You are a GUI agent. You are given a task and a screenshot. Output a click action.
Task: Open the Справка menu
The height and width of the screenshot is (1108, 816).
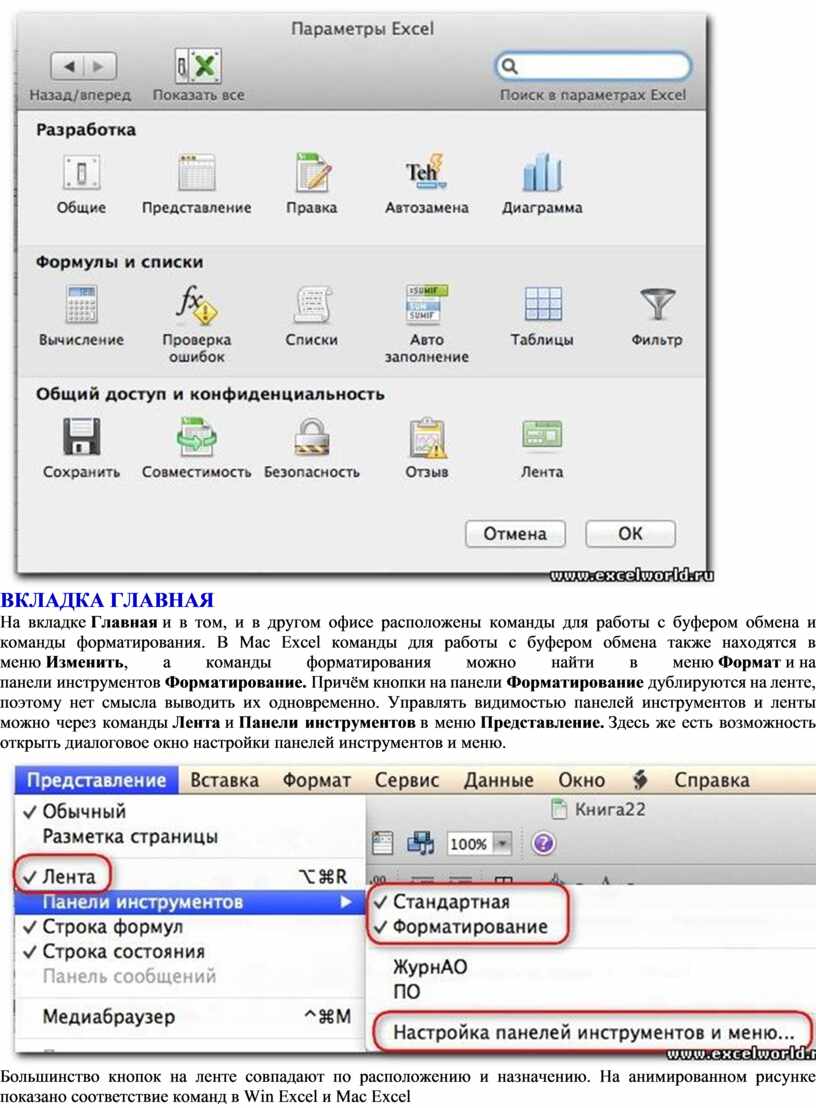(x=711, y=780)
